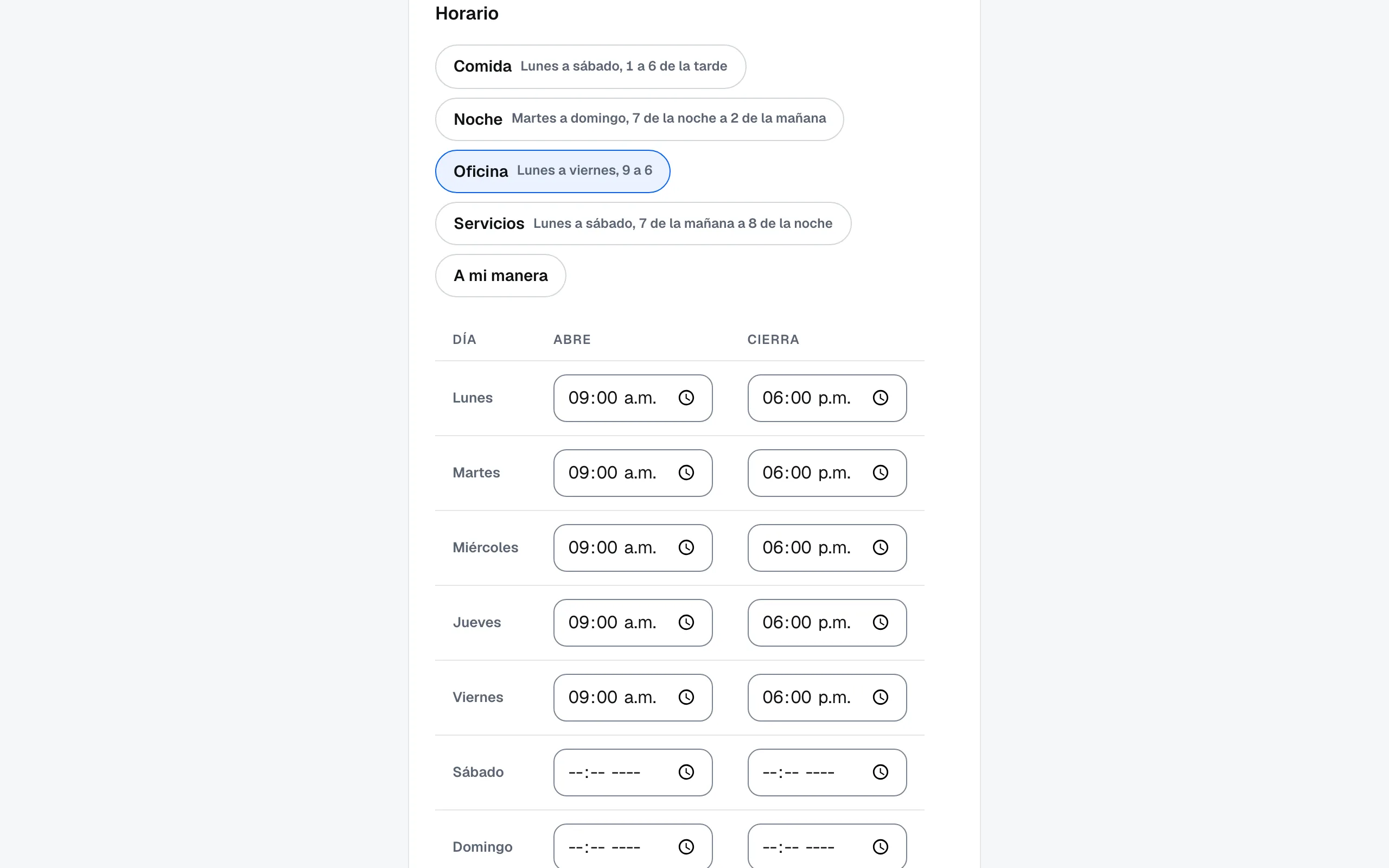Edit Lunes closing time 06:00 p.m. field
Viewport: 1389px width, 868px height.
tap(826, 398)
